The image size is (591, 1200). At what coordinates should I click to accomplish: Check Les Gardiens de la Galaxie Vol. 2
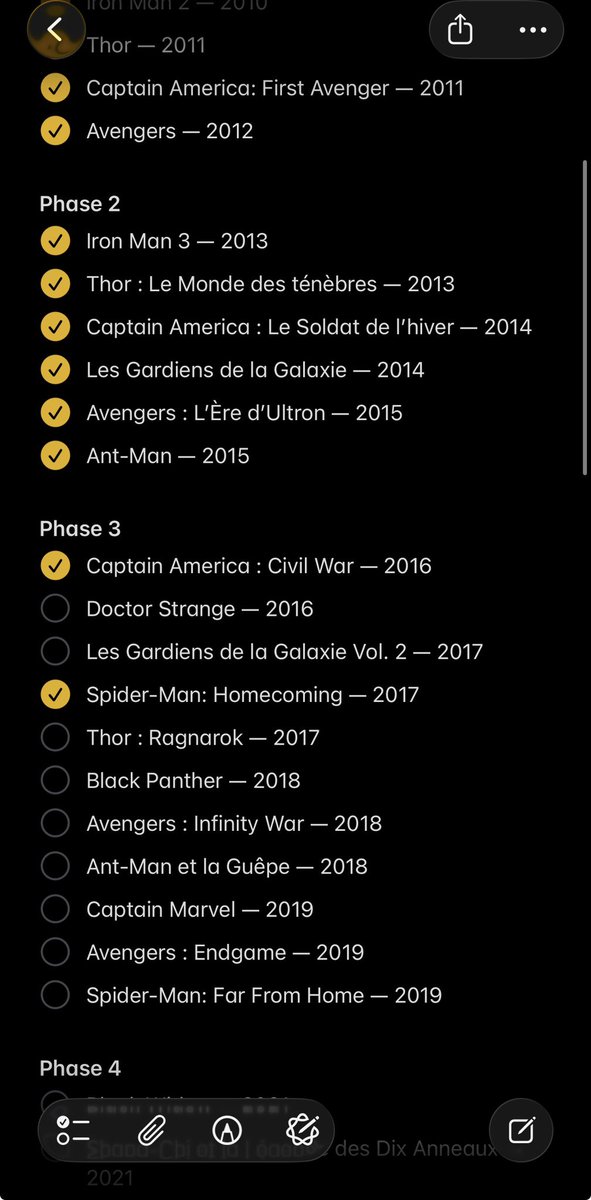(x=55, y=651)
